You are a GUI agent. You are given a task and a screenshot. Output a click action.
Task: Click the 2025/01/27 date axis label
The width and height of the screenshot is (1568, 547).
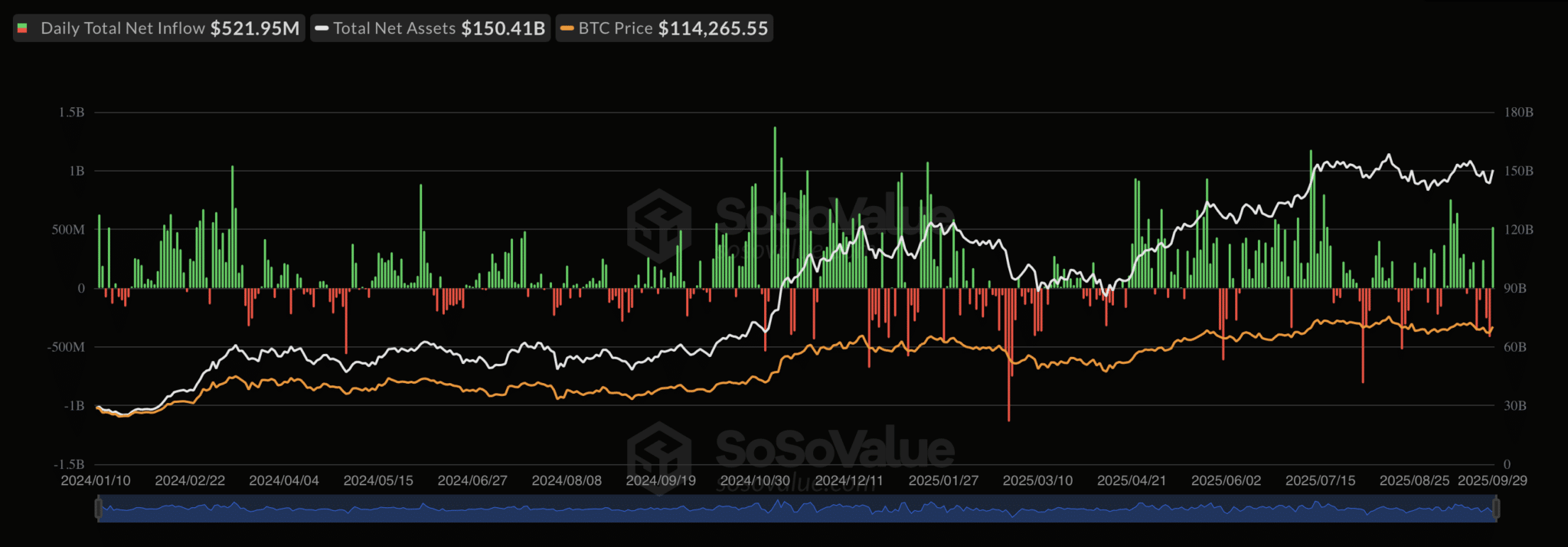(x=943, y=480)
